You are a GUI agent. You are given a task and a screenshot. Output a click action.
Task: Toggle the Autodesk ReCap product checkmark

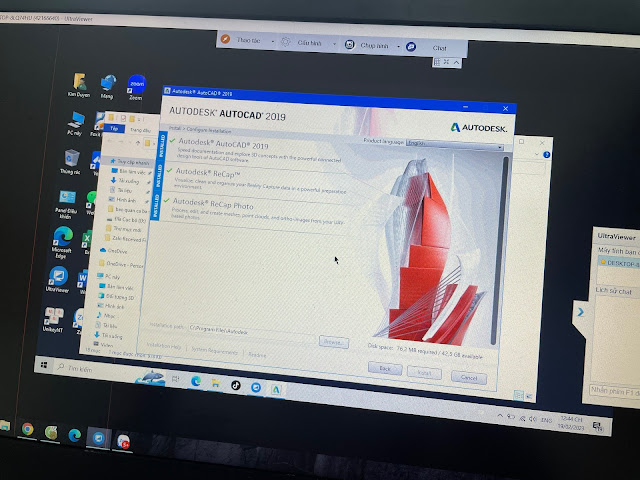[169, 170]
